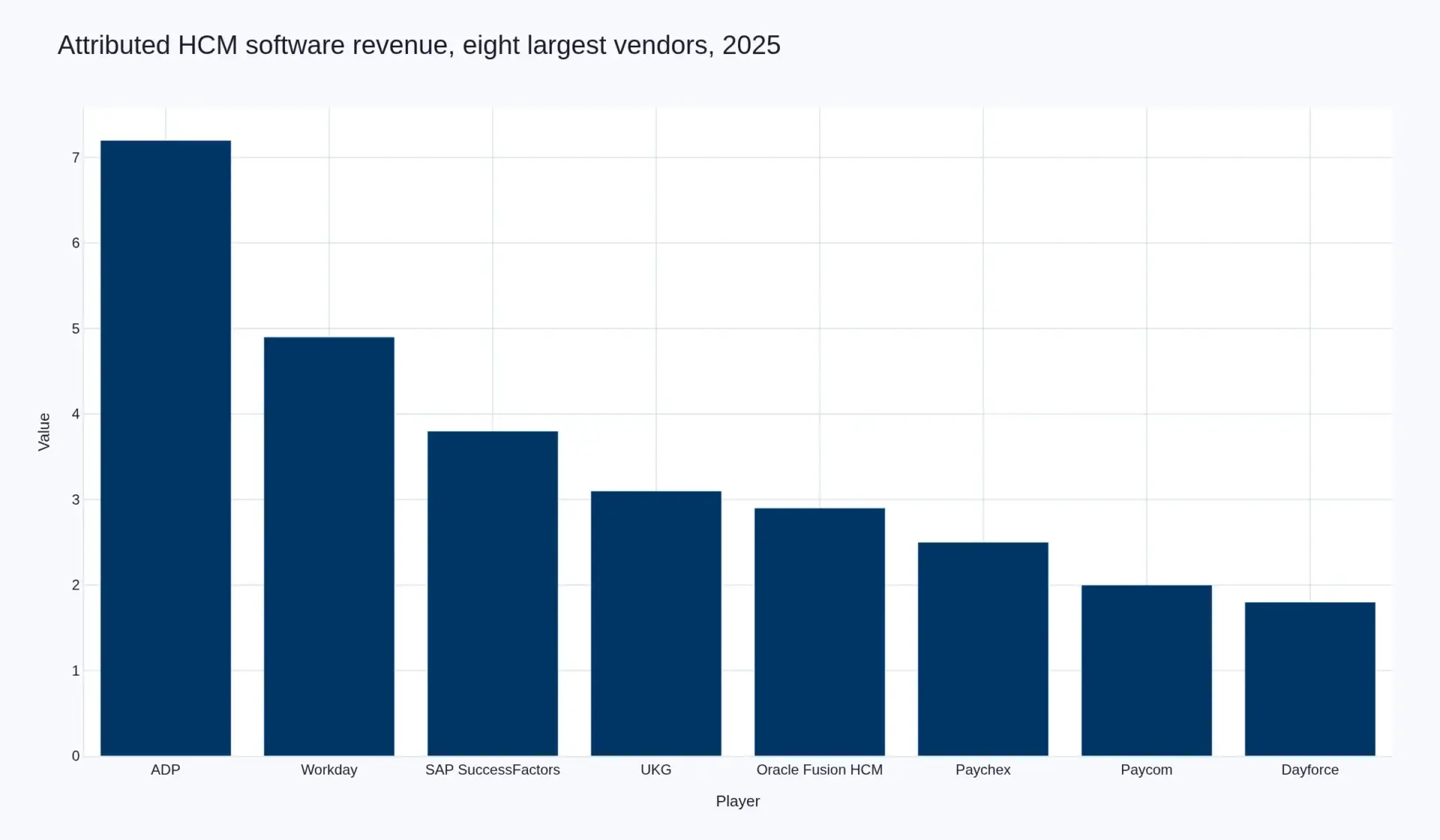Click the y-axis tick label 3
This screenshot has height=840, width=1440.
[x=76, y=499]
